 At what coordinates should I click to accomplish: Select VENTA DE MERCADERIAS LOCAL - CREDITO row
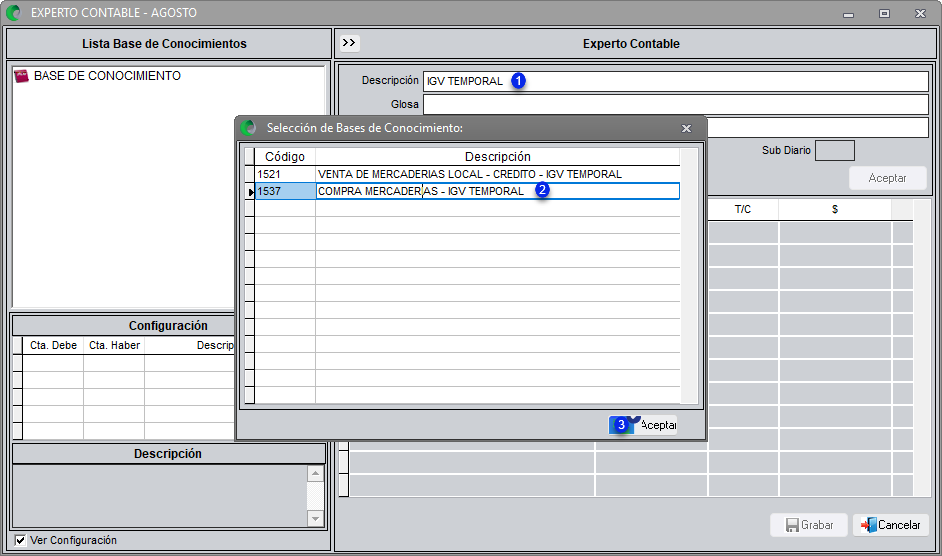497,174
